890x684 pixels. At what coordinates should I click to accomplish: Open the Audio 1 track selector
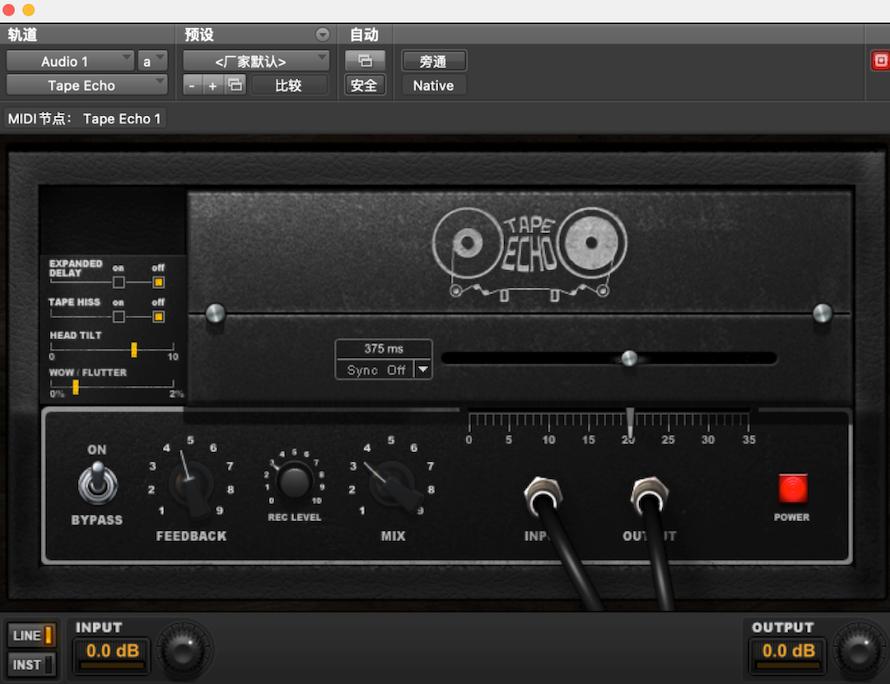click(70, 61)
